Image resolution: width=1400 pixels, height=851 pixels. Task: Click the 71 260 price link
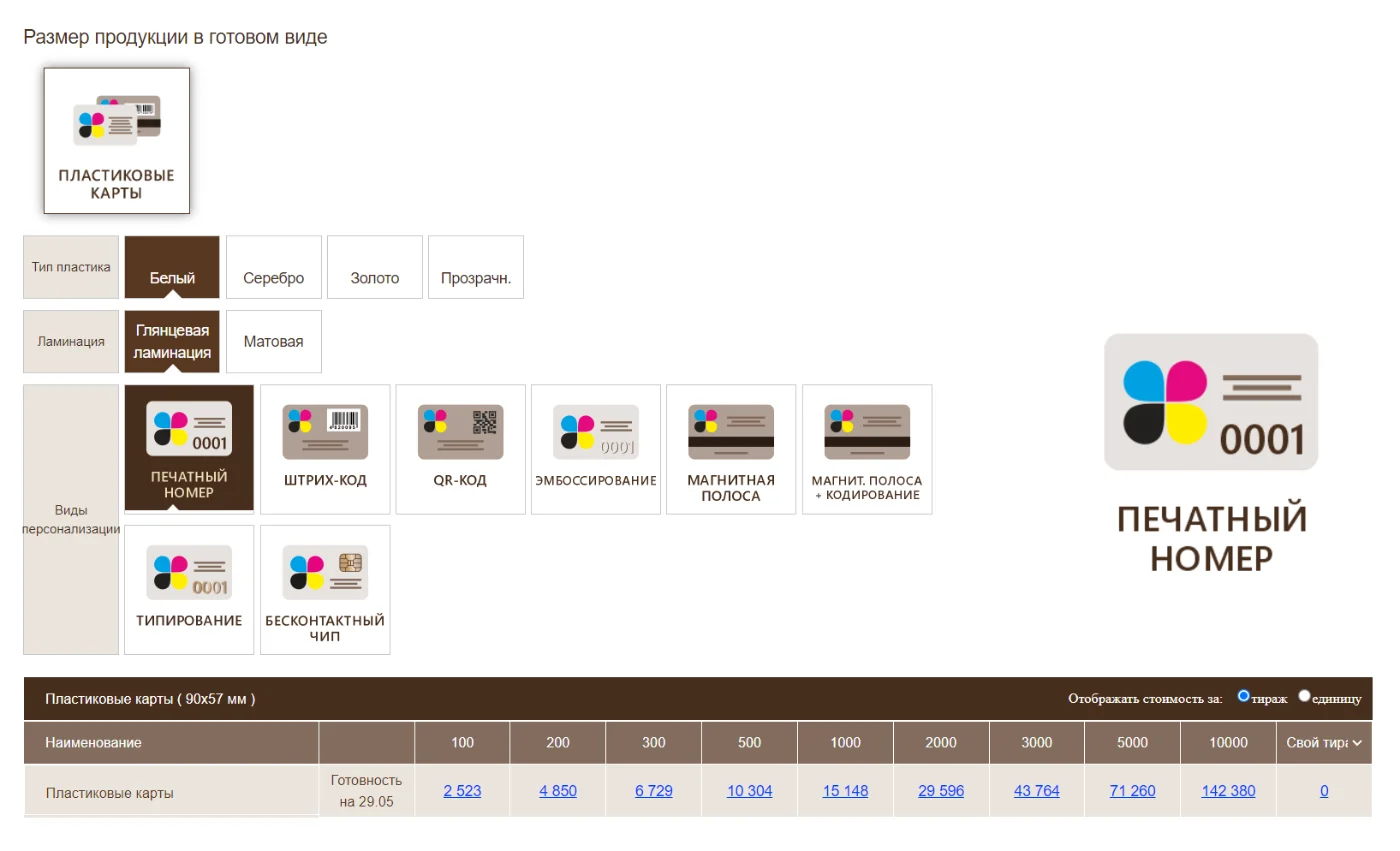point(1133,791)
